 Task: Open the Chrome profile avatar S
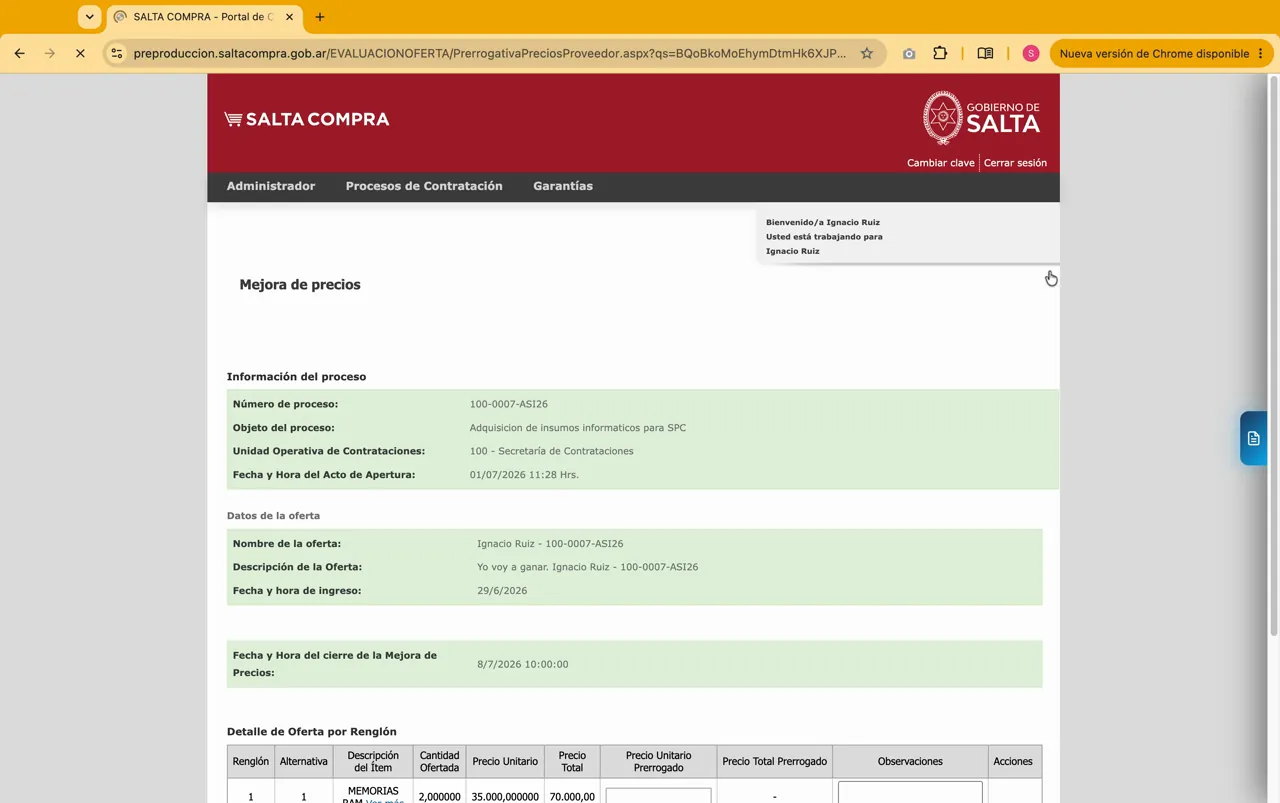pyautogui.click(x=1031, y=53)
